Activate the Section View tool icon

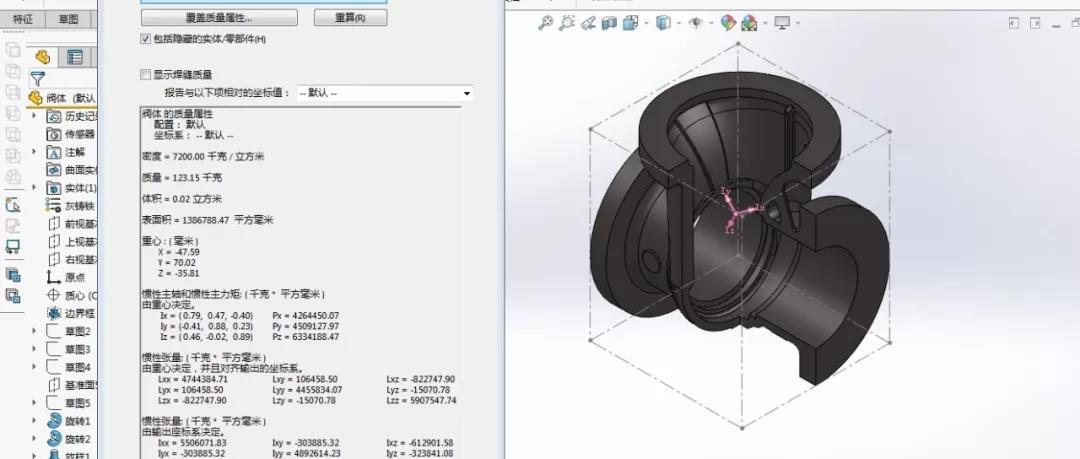tap(609, 23)
